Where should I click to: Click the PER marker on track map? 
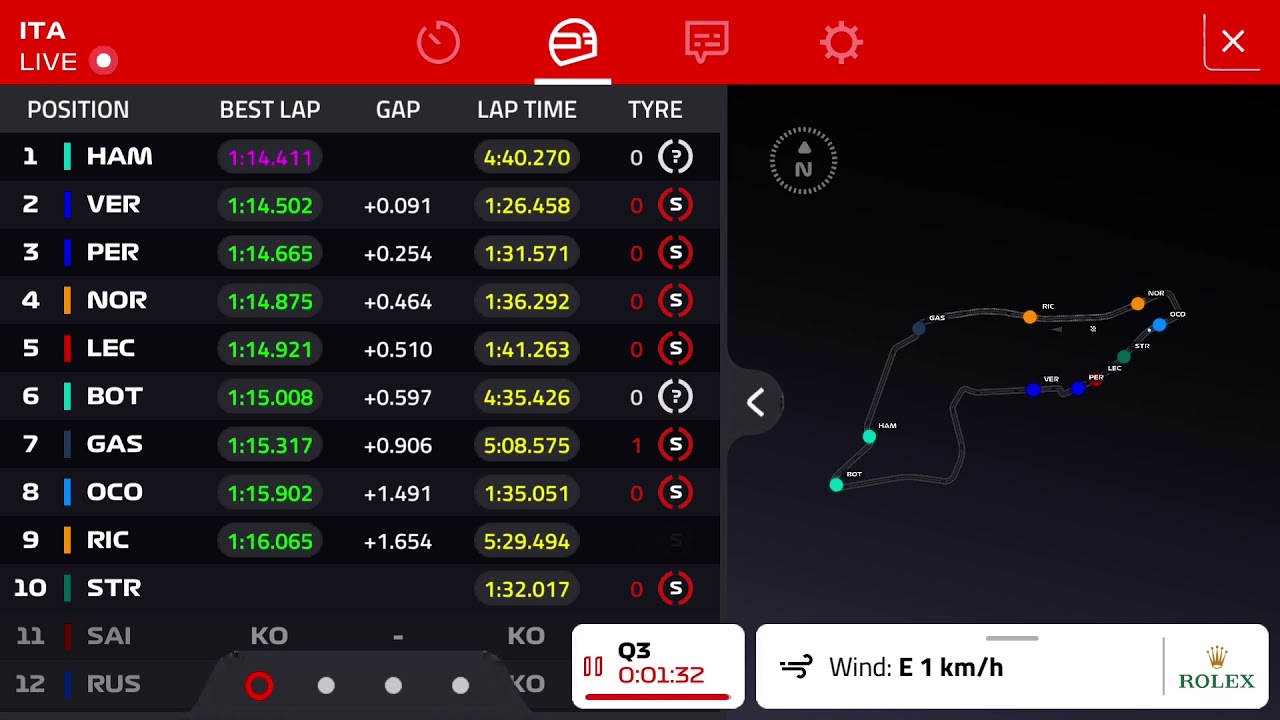point(1078,388)
